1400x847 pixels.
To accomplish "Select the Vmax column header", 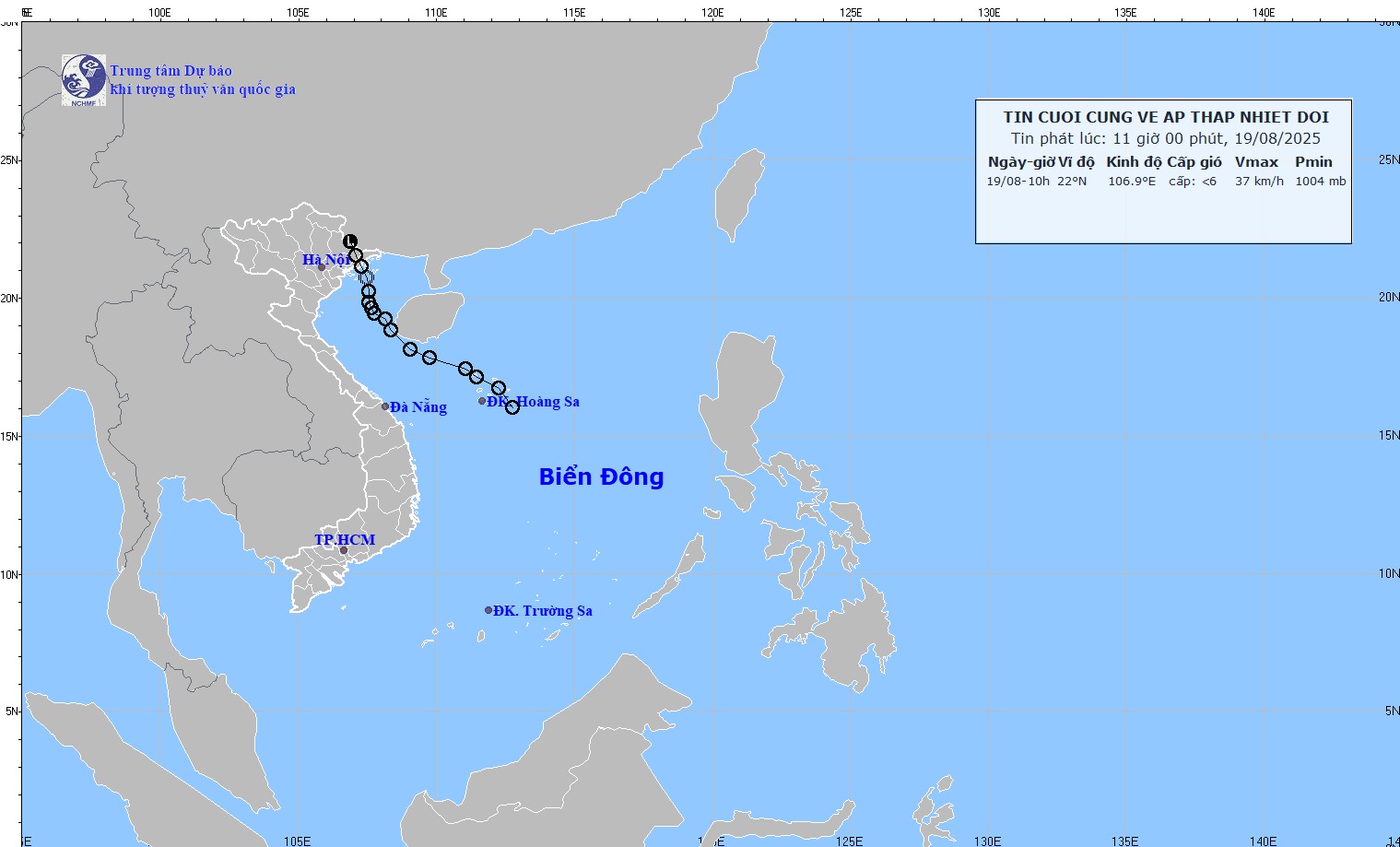I will 1256,162.
